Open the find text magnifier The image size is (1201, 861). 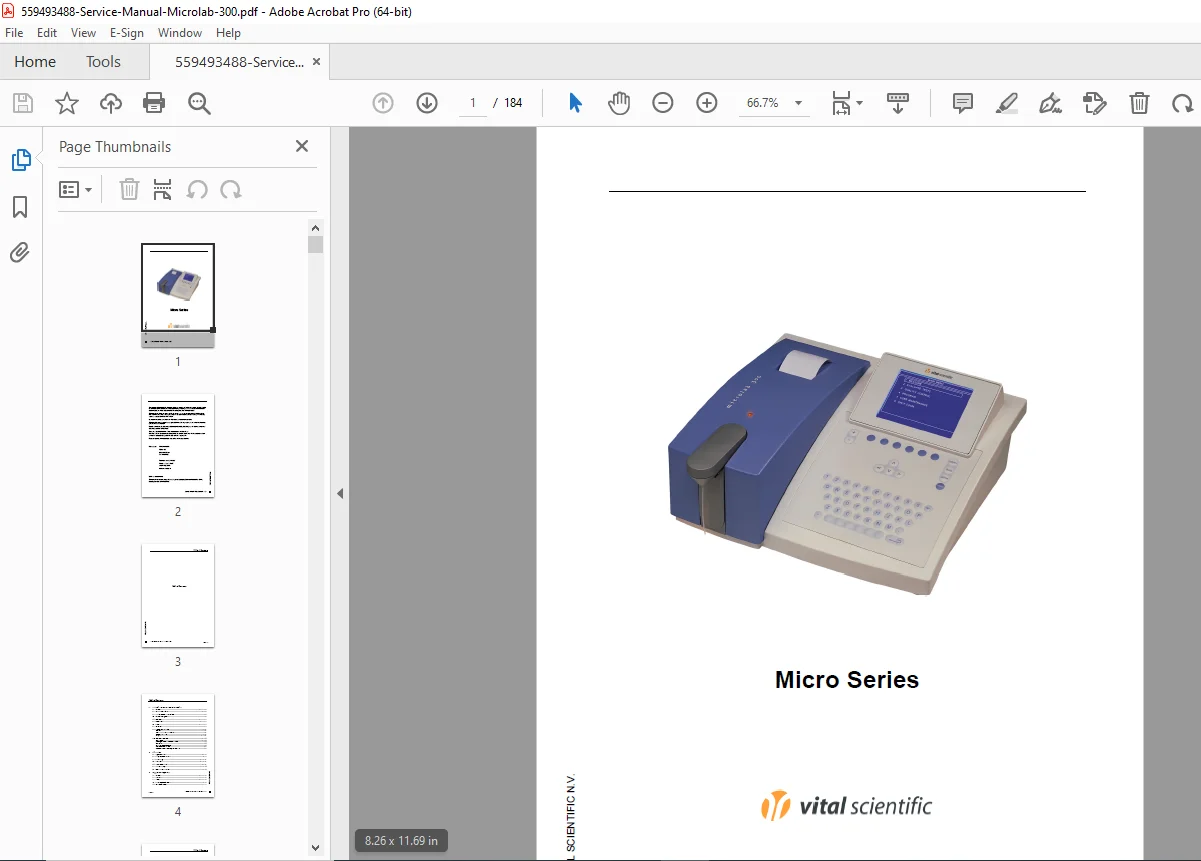pos(199,103)
